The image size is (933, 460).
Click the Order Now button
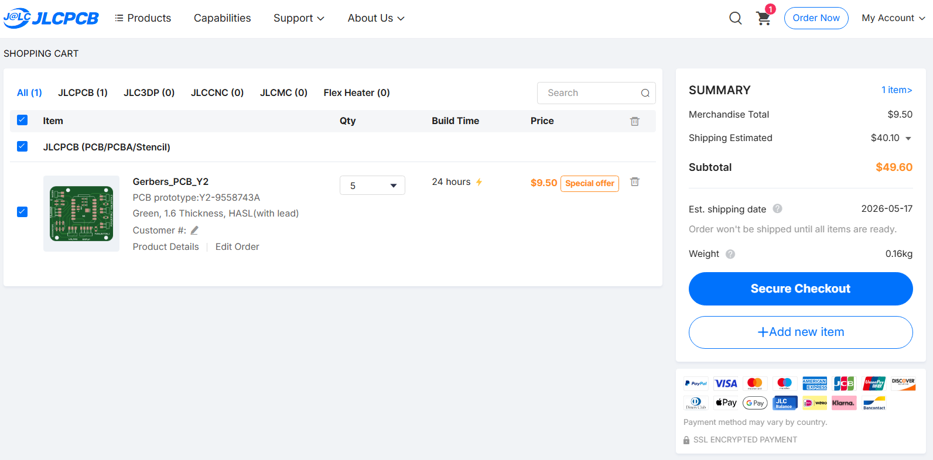click(816, 18)
